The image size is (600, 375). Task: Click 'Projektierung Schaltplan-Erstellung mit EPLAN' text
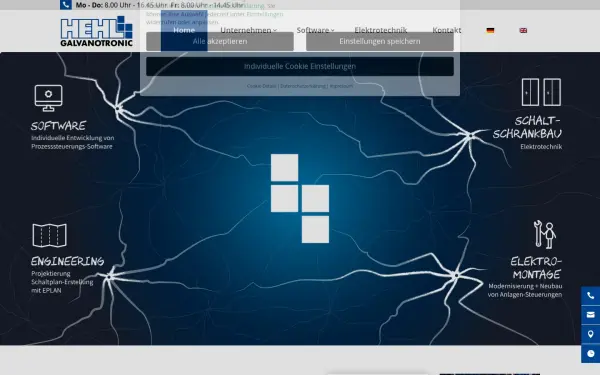click(x=62, y=282)
